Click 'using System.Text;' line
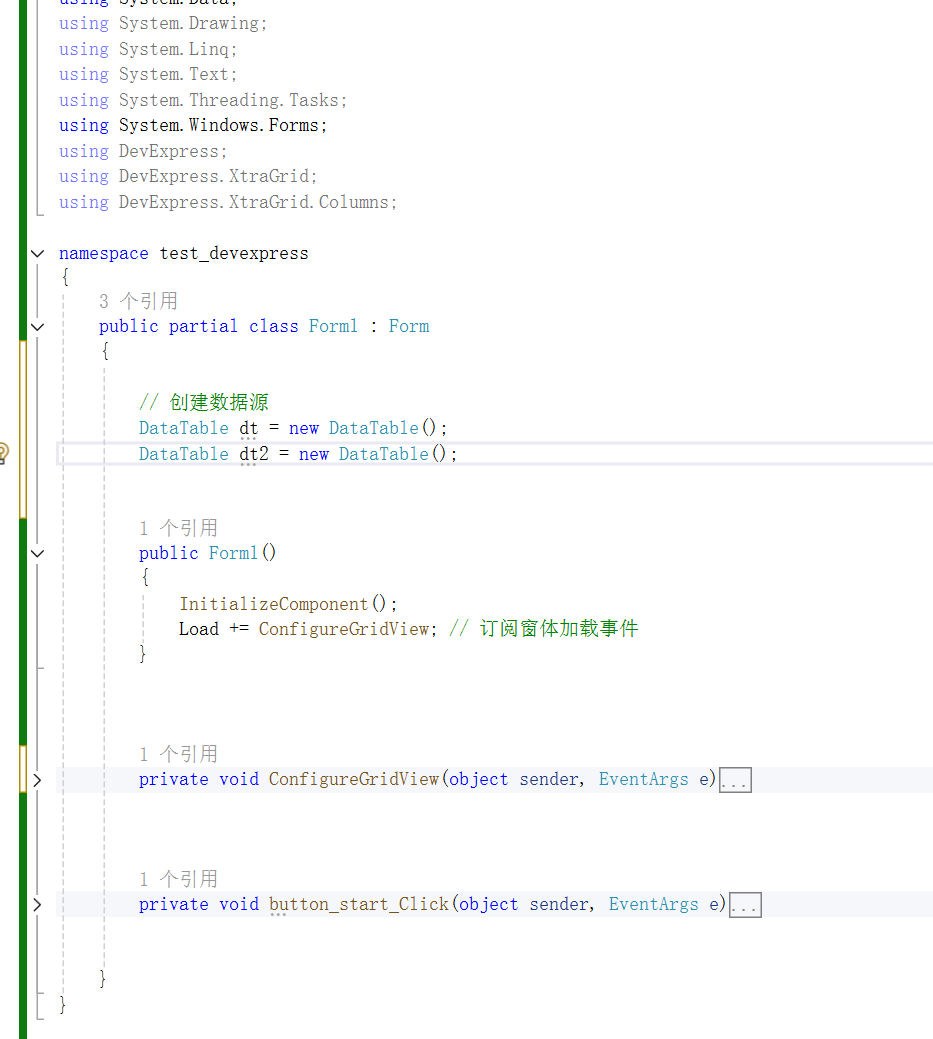Viewport: 933px width, 1039px height. [148, 74]
